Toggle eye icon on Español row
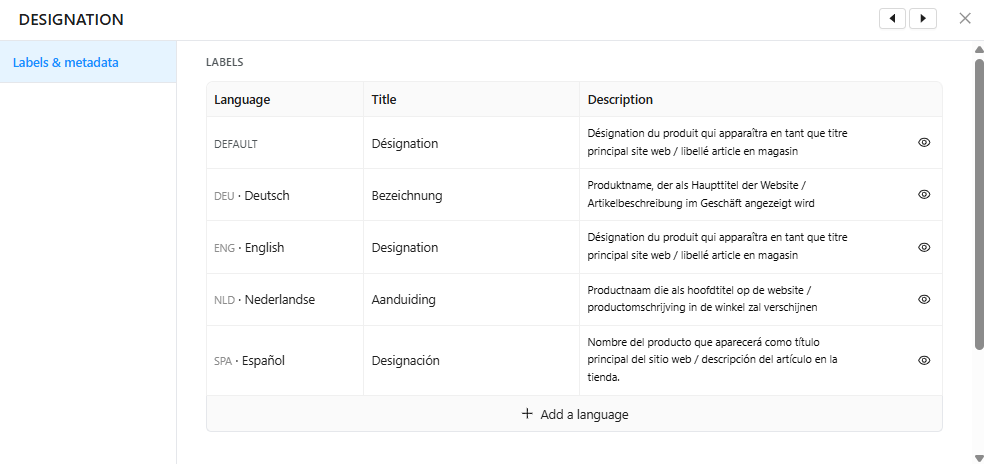This screenshot has height=464, width=984. (924, 360)
